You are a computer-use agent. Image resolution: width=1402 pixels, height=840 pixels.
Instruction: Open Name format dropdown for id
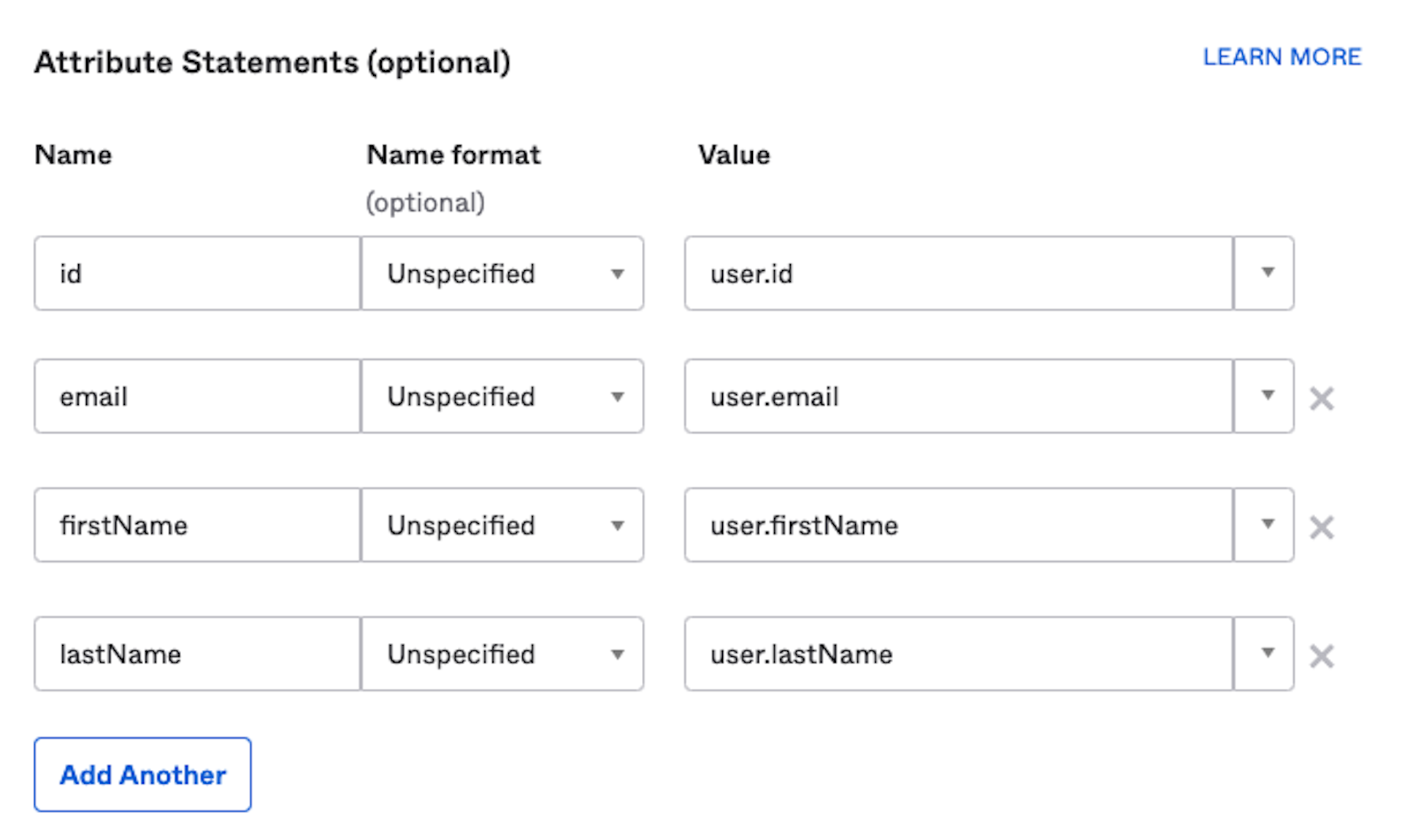[502, 273]
